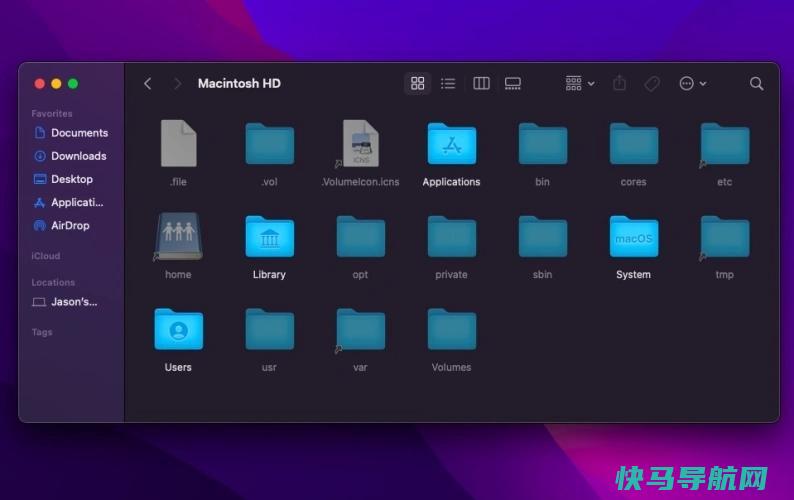Select the tmp folder alias

(725, 237)
